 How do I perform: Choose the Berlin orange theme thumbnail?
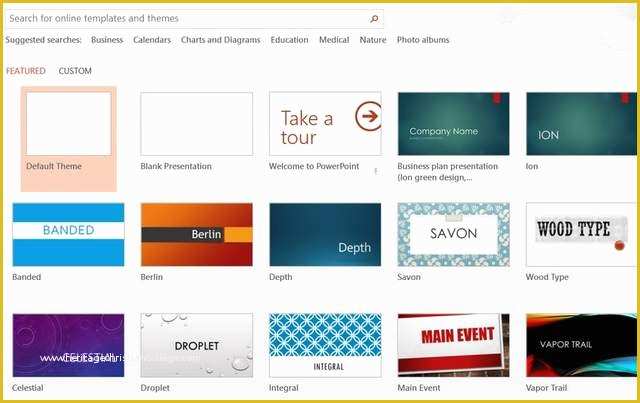point(197,235)
